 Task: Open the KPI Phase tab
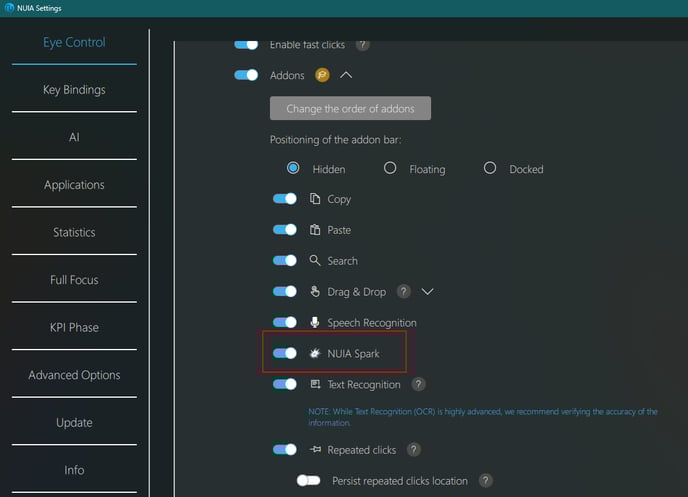(74, 327)
